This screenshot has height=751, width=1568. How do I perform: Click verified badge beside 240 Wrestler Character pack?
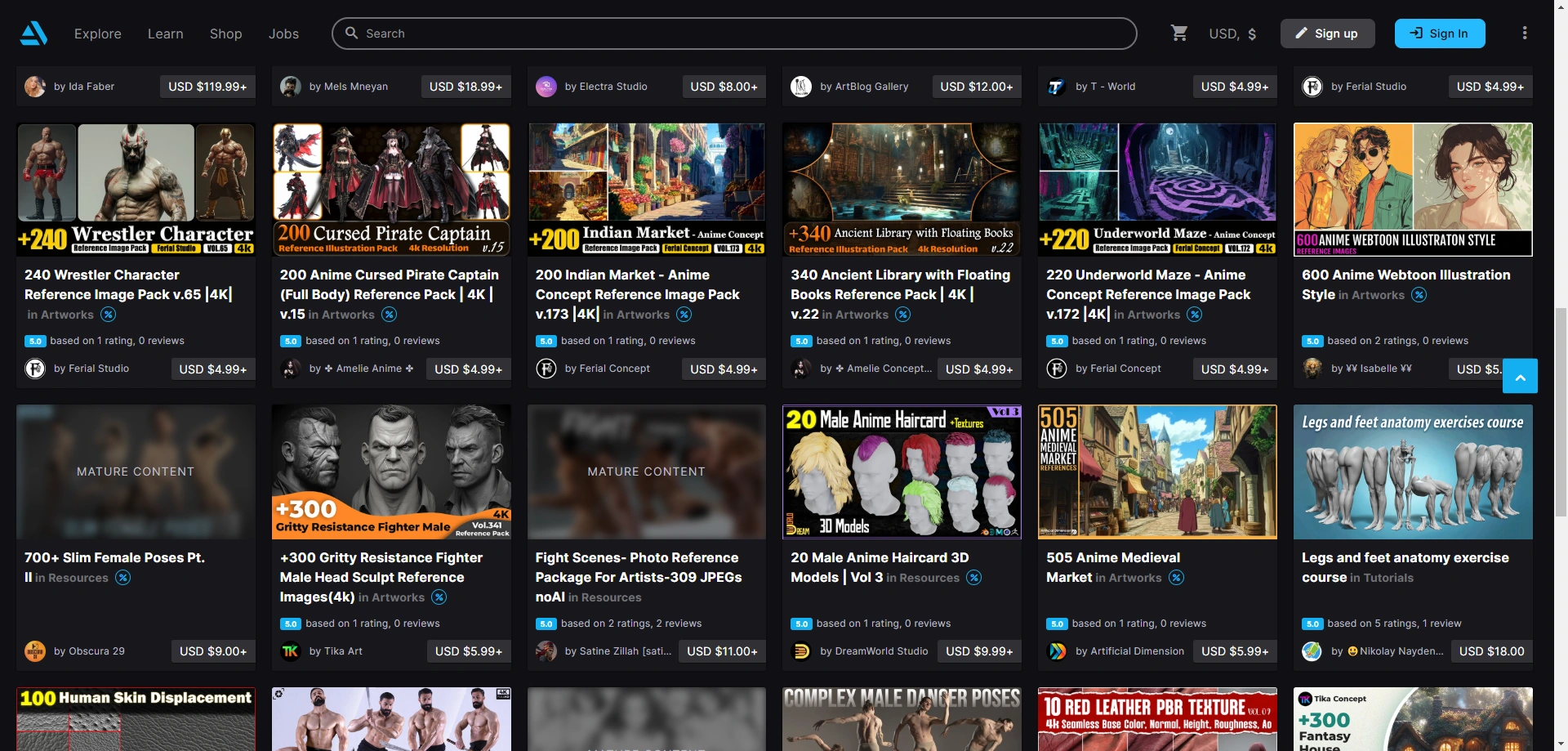click(108, 315)
